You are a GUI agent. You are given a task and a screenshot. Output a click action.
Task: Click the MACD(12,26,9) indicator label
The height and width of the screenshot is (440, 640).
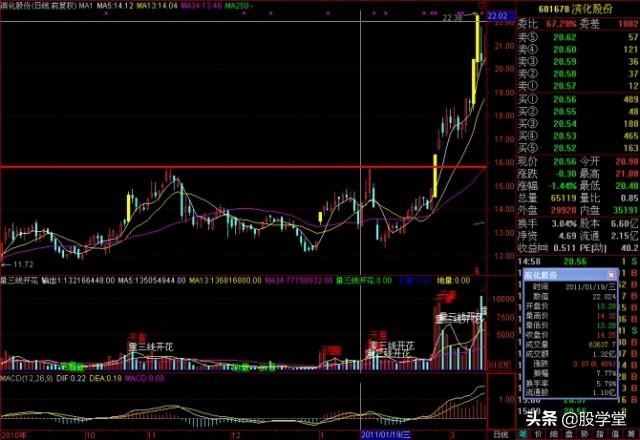pyautogui.click(x=27, y=378)
